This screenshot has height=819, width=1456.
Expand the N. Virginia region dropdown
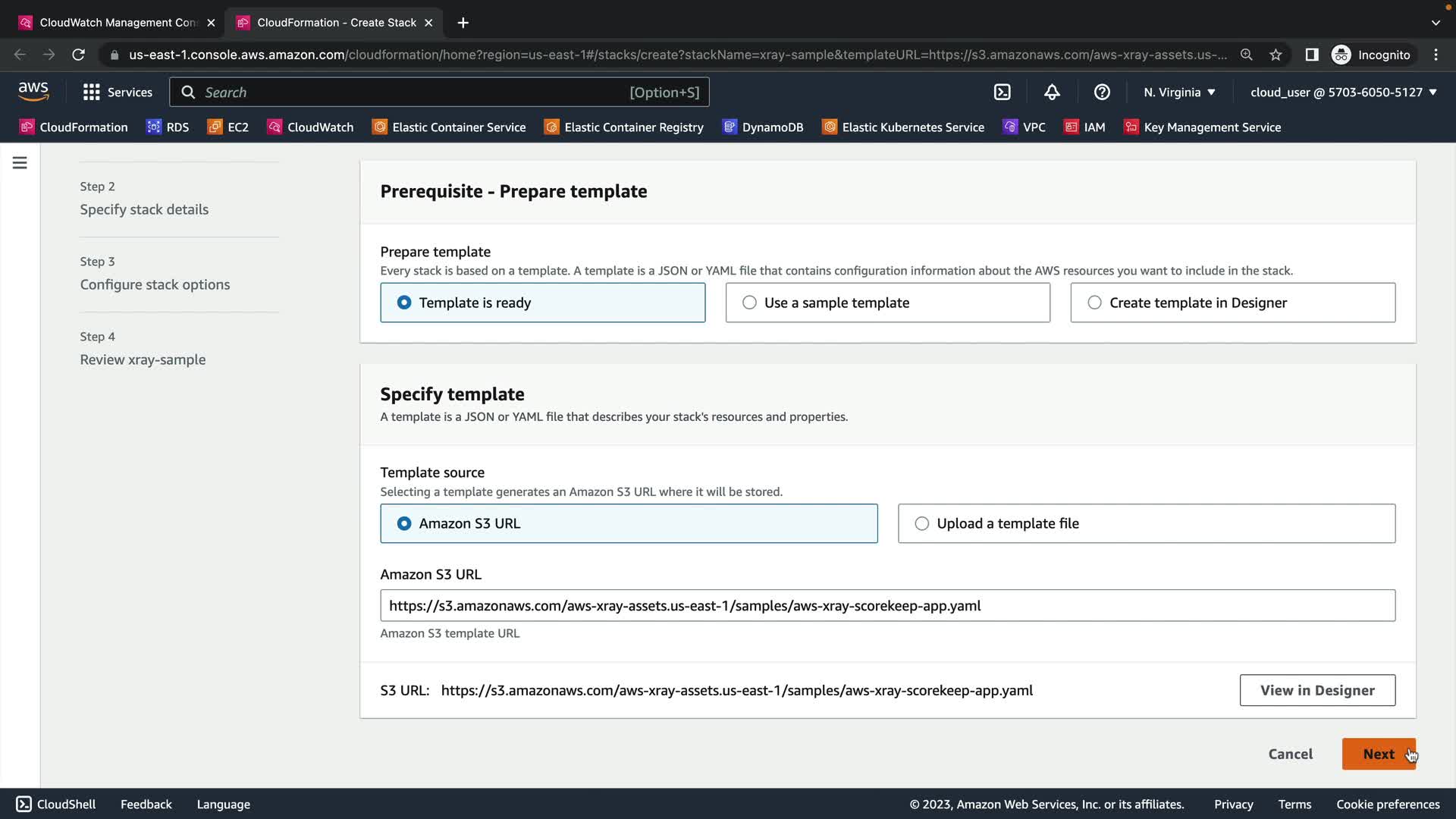coord(1179,93)
